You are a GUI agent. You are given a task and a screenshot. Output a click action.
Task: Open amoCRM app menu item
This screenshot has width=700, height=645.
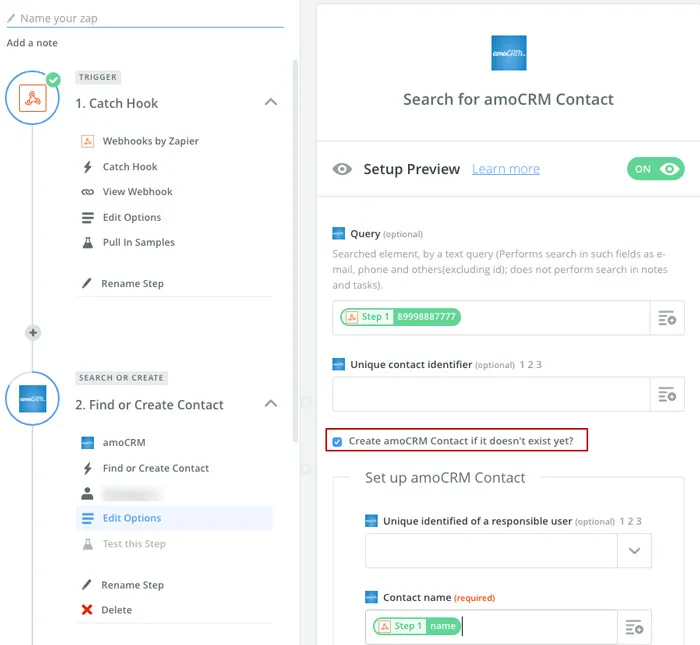click(124, 443)
